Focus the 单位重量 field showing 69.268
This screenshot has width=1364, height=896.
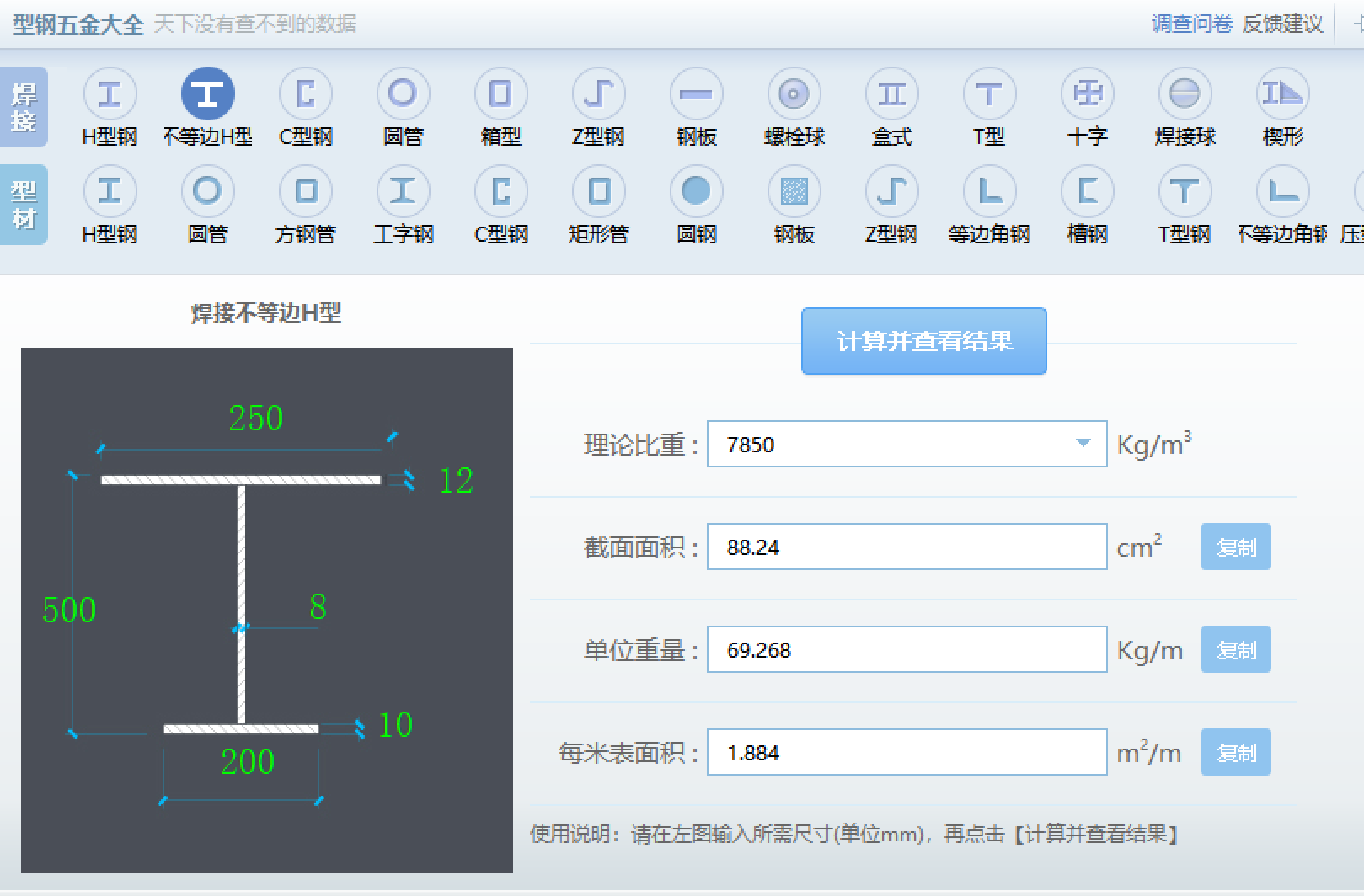coord(907,650)
